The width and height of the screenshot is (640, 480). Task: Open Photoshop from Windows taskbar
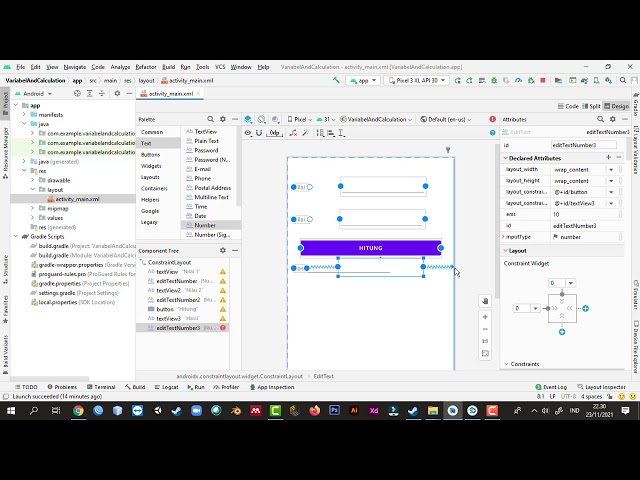[334, 411]
